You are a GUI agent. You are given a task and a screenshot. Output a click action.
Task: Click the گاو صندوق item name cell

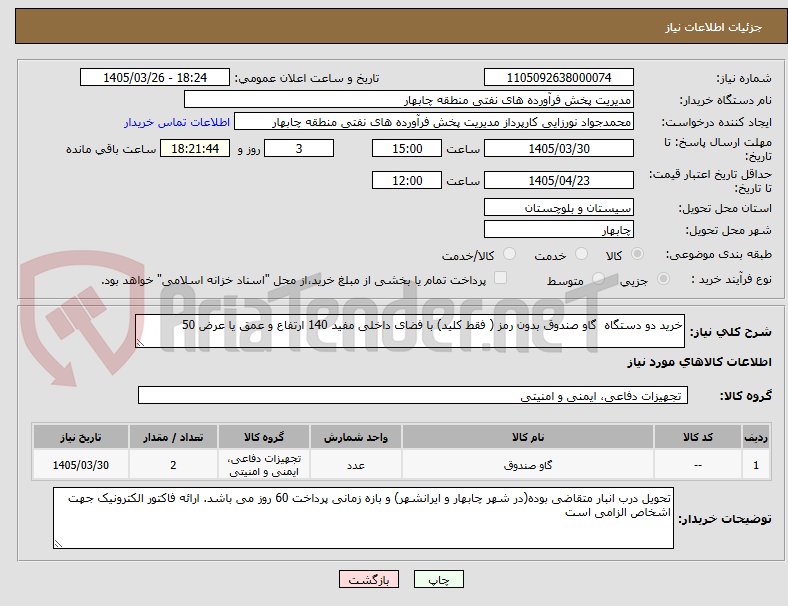[x=528, y=465]
